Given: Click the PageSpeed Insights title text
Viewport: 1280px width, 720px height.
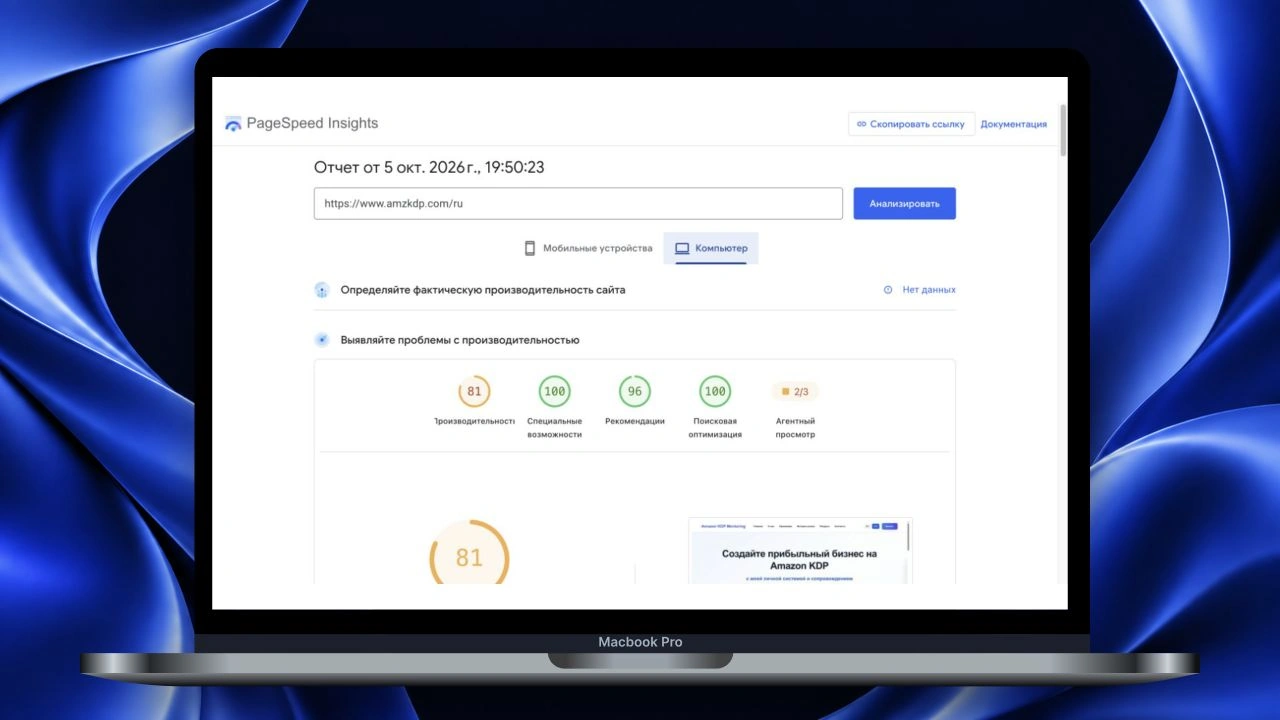Looking at the screenshot, I should click(x=312, y=124).
